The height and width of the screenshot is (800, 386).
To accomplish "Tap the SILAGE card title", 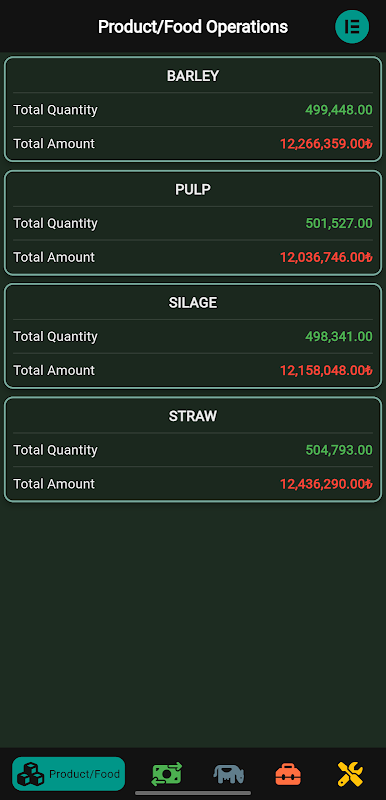I will (193, 303).
